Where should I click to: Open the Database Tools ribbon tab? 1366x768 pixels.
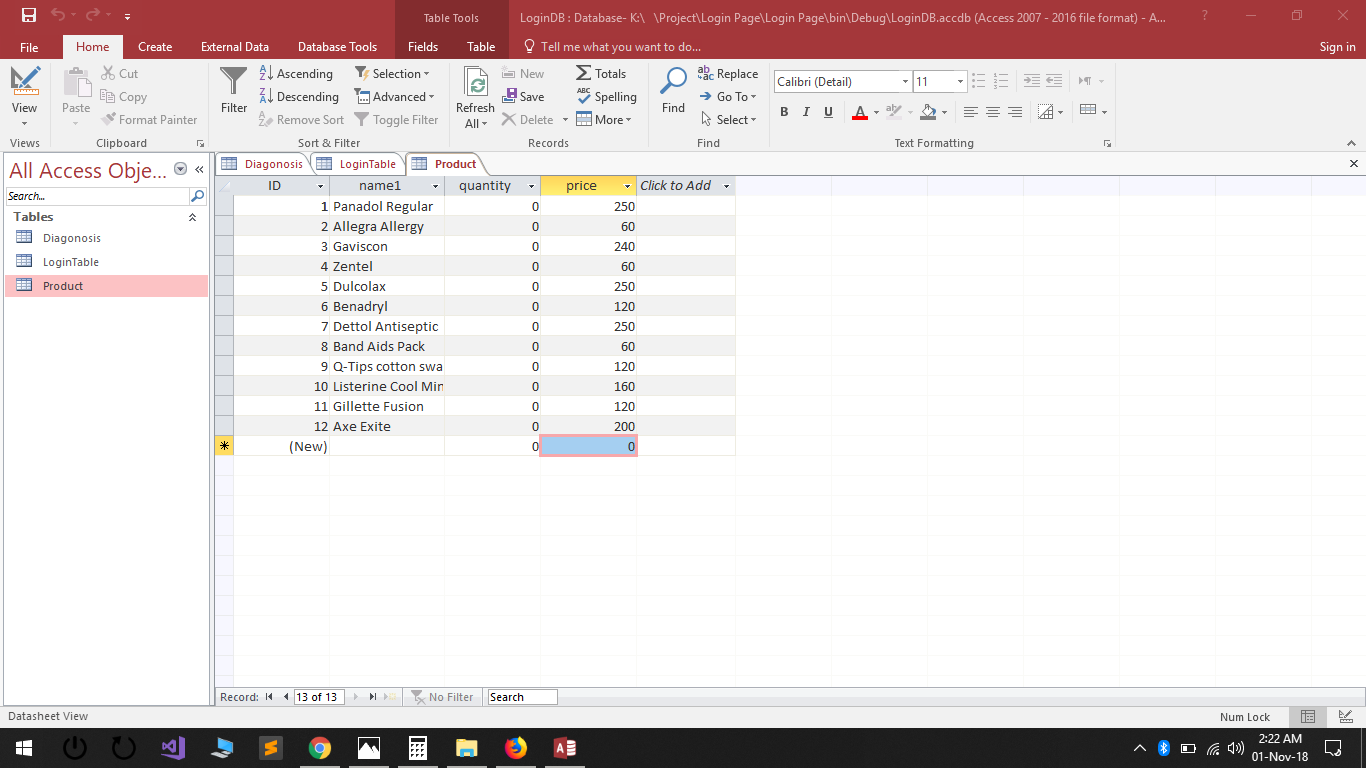(338, 47)
